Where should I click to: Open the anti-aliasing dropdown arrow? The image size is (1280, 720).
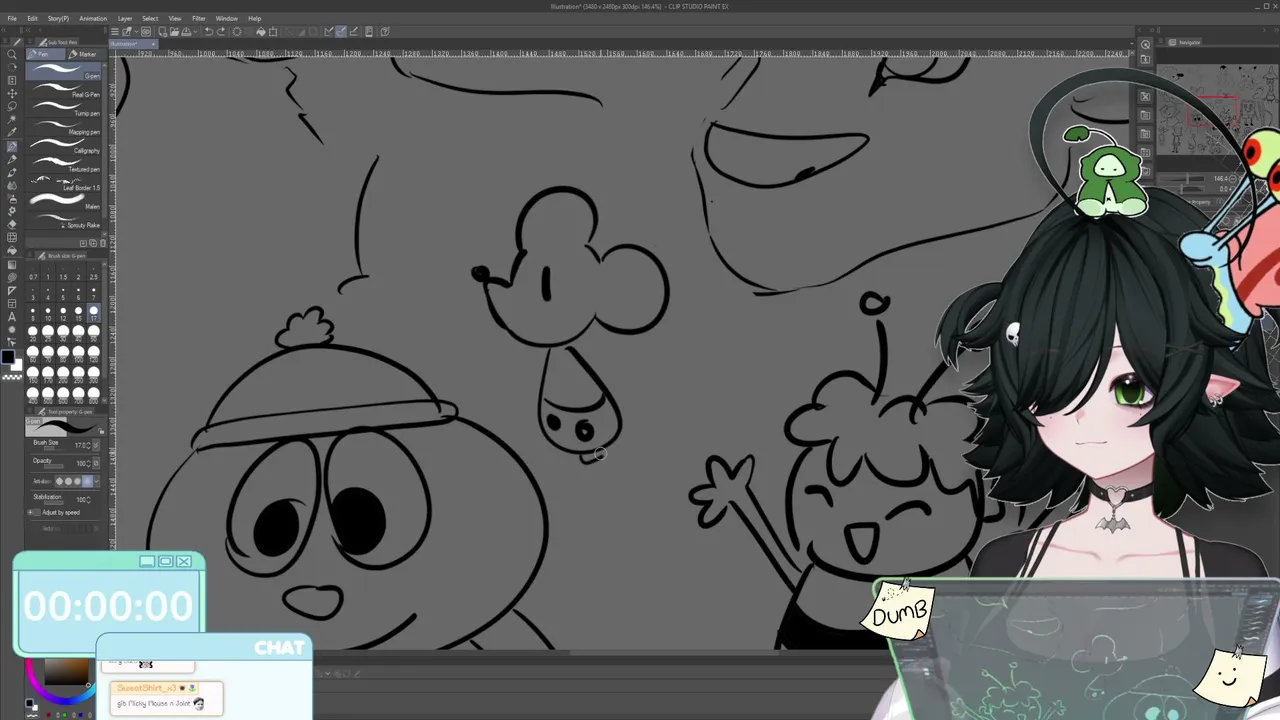click(x=95, y=481)
